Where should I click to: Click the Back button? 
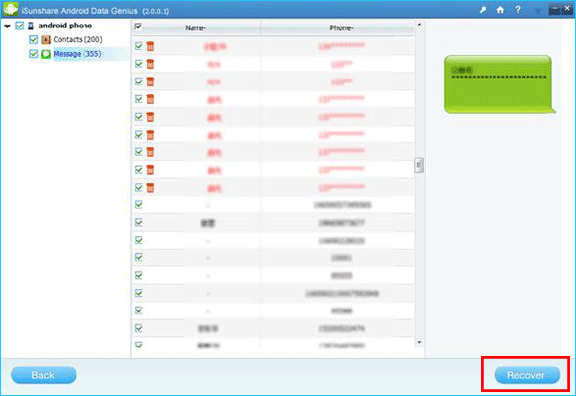(x=43, y=375)
